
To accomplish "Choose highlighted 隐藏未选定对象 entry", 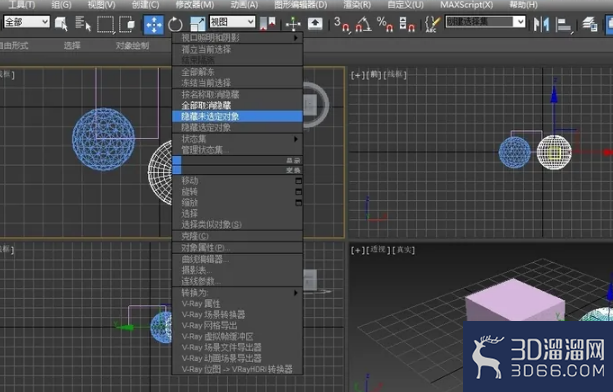I will (237, 116).
